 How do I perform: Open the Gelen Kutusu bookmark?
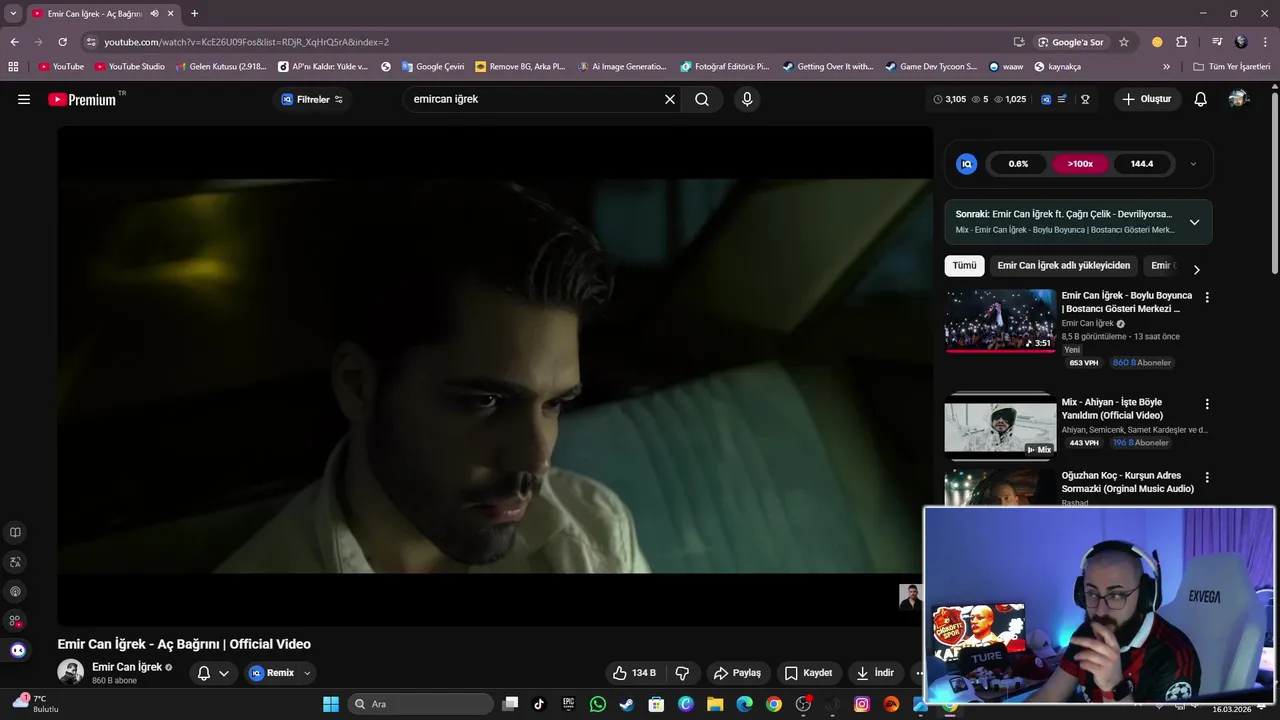(221, 67)
